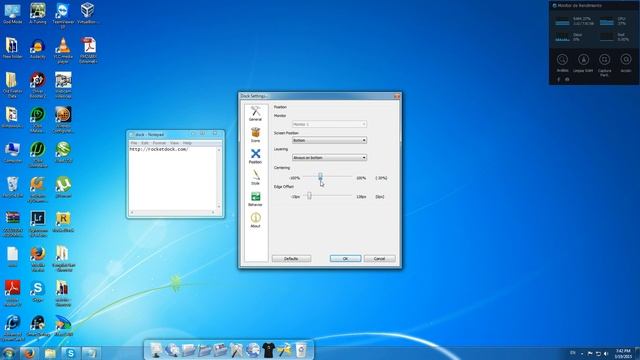The image size is (640, 360).
Task: Open the Behavior section in Dock Settings
Action: coord(256,198)
